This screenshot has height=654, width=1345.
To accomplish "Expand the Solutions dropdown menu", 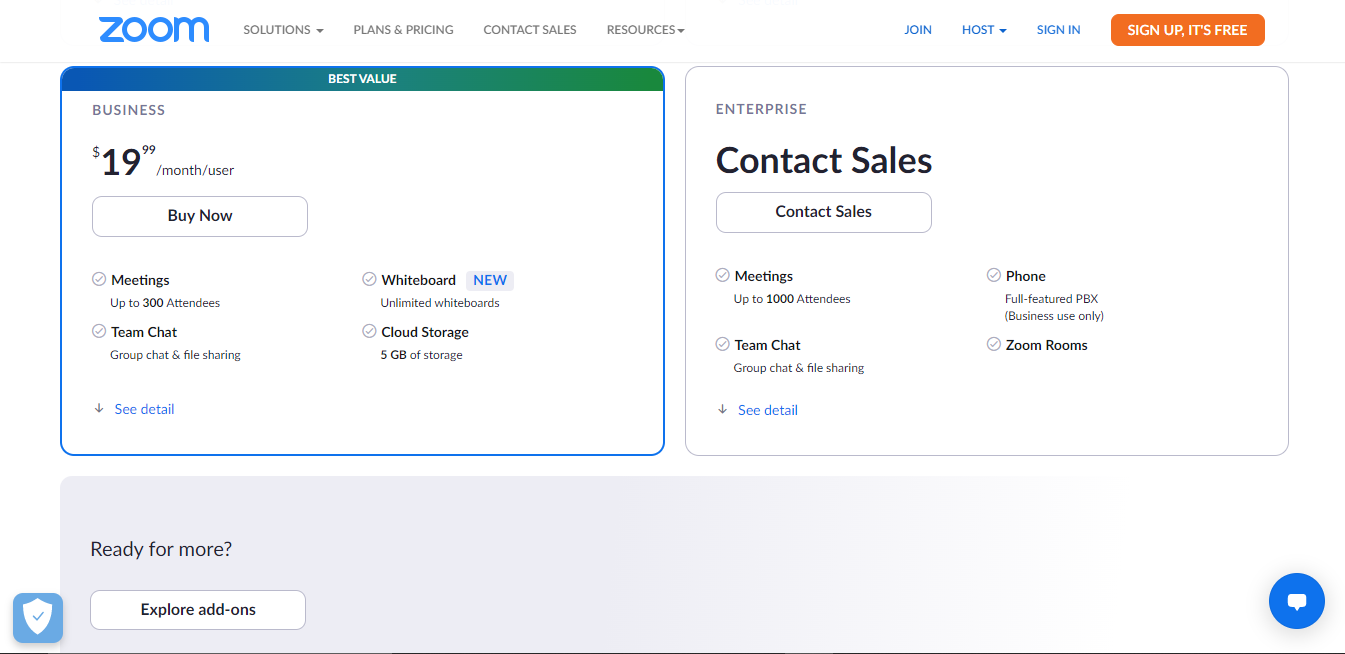I will pyautogui.click(x=283, y=30).
